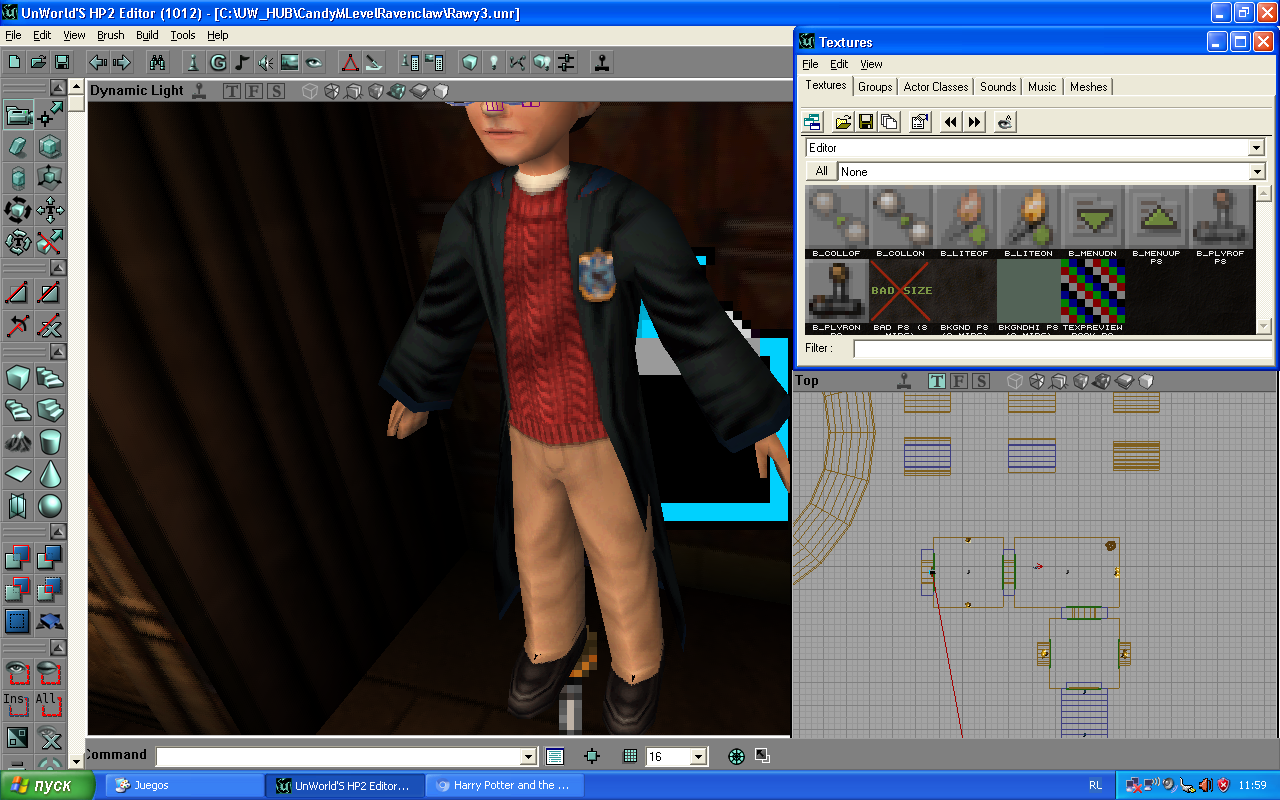1280x800 pixels.
Task: Create a Sheet builder brush
Action: [x=18, y=472]
